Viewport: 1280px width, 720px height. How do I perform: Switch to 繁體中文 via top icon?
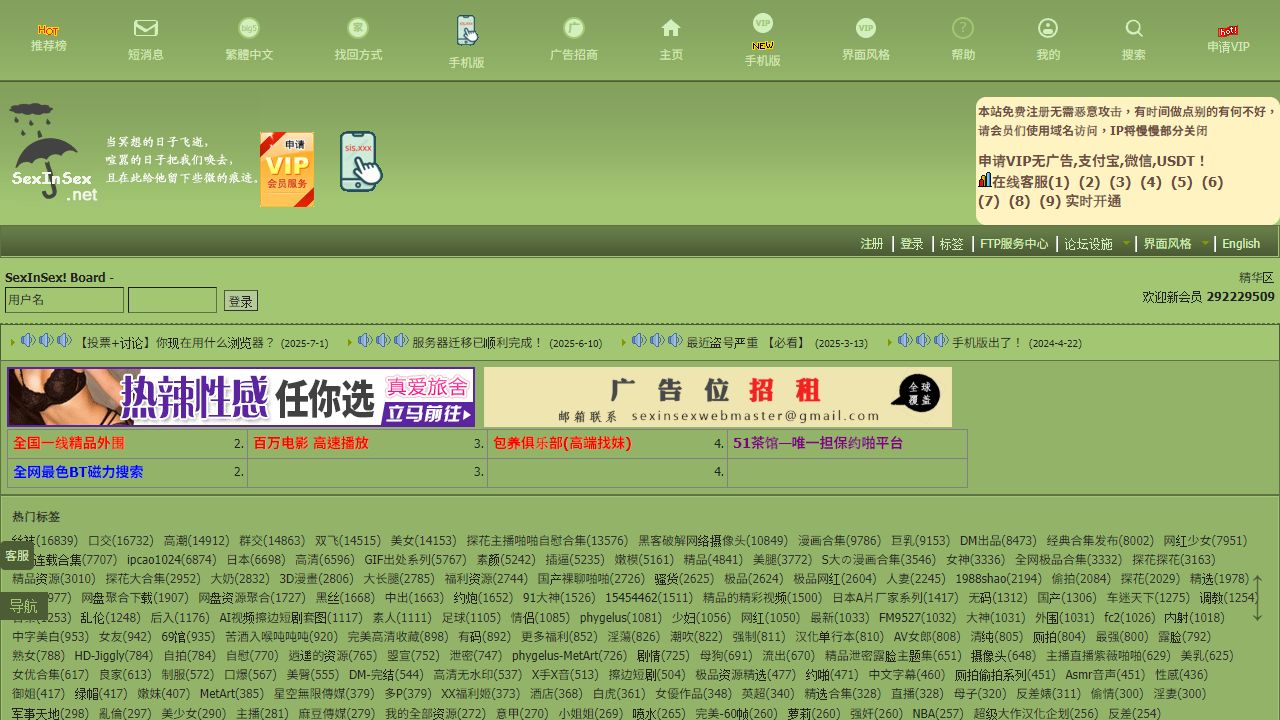[248, 29]
